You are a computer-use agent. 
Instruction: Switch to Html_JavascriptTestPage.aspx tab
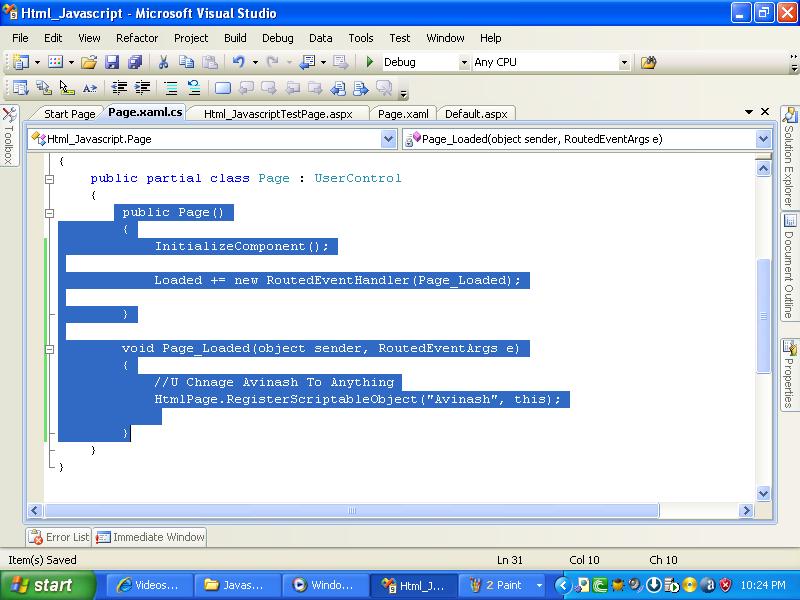[278, 114]
